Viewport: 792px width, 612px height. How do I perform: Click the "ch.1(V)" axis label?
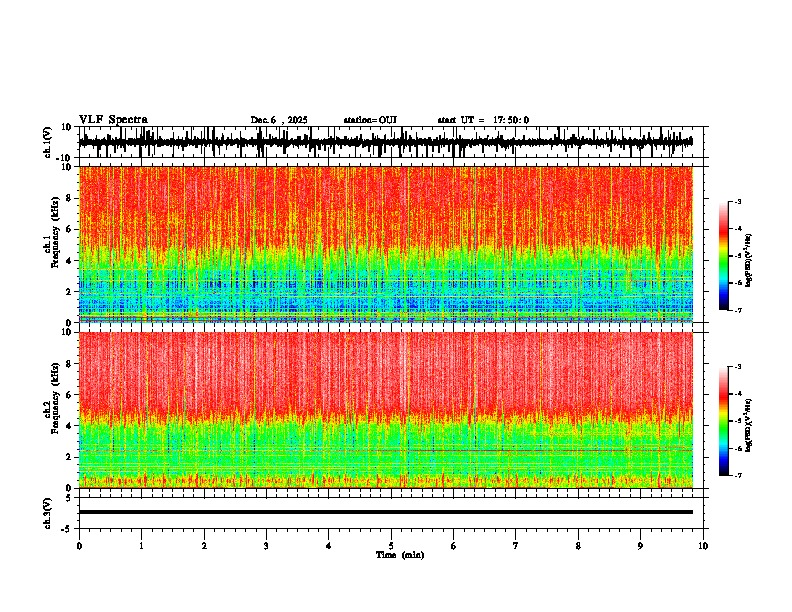pos(48,142)
